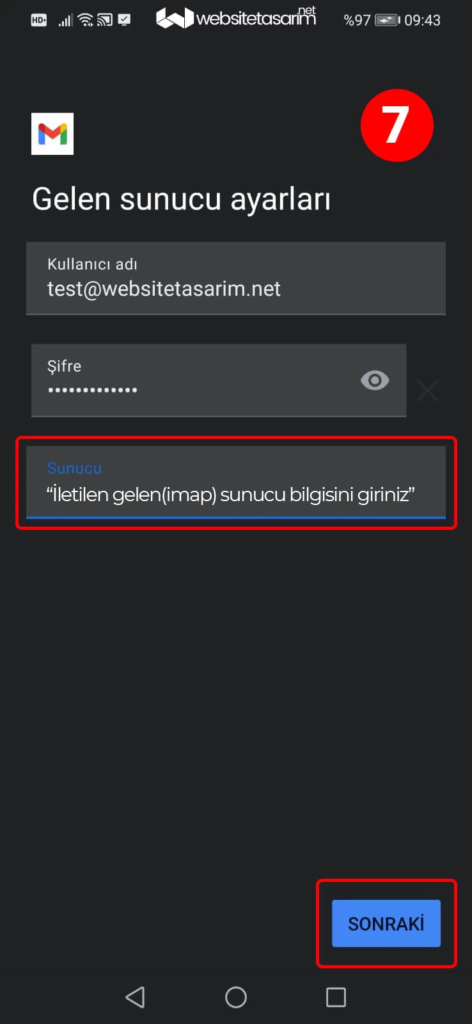Tap the 09:43 clock in status bar
472x1024 pixels.
pos(422,20)
